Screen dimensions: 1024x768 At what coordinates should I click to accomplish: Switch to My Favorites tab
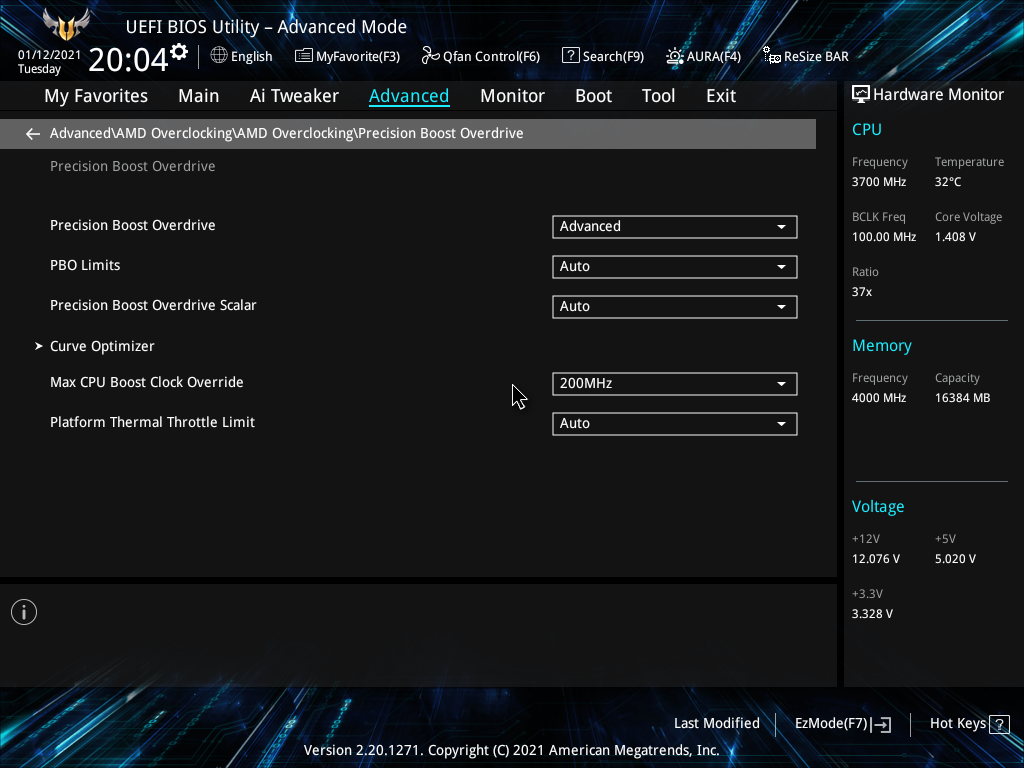[96, 96]
